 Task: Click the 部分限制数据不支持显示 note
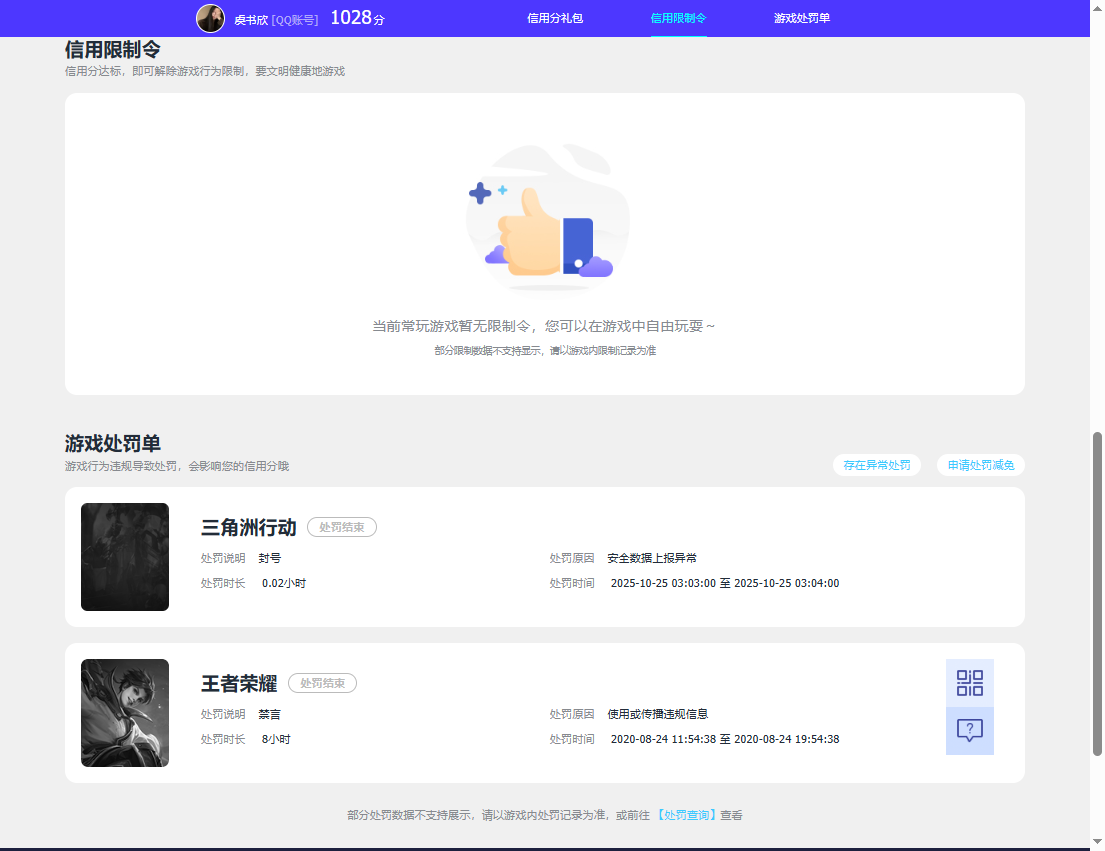tap(545, 351)
